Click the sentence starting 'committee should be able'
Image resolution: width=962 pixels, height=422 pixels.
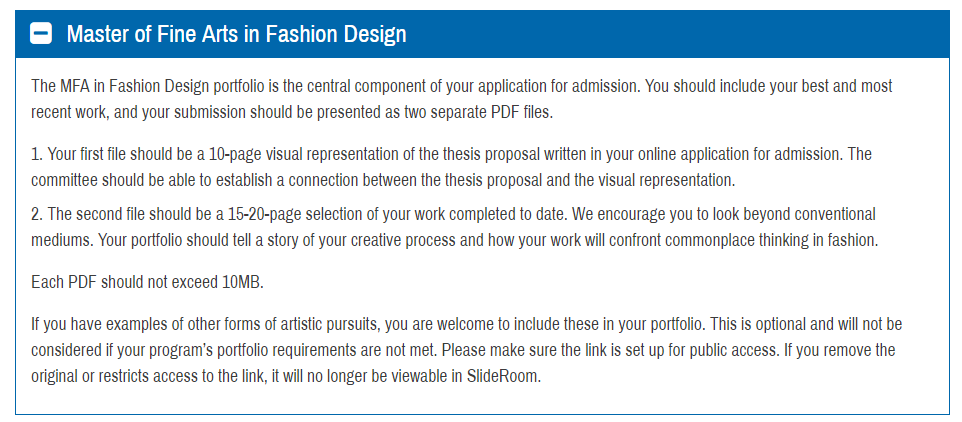pos(383,181)
